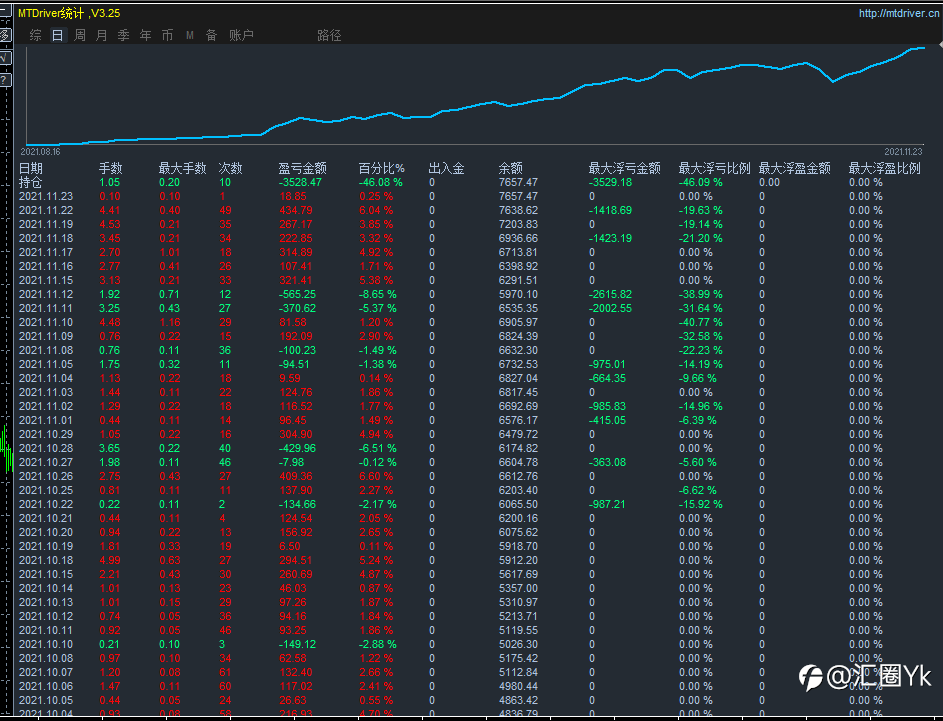Open the mtdriver.cn website link
Image resolution: width=943 pixels, height=721 pixels.
click(898, 13)
